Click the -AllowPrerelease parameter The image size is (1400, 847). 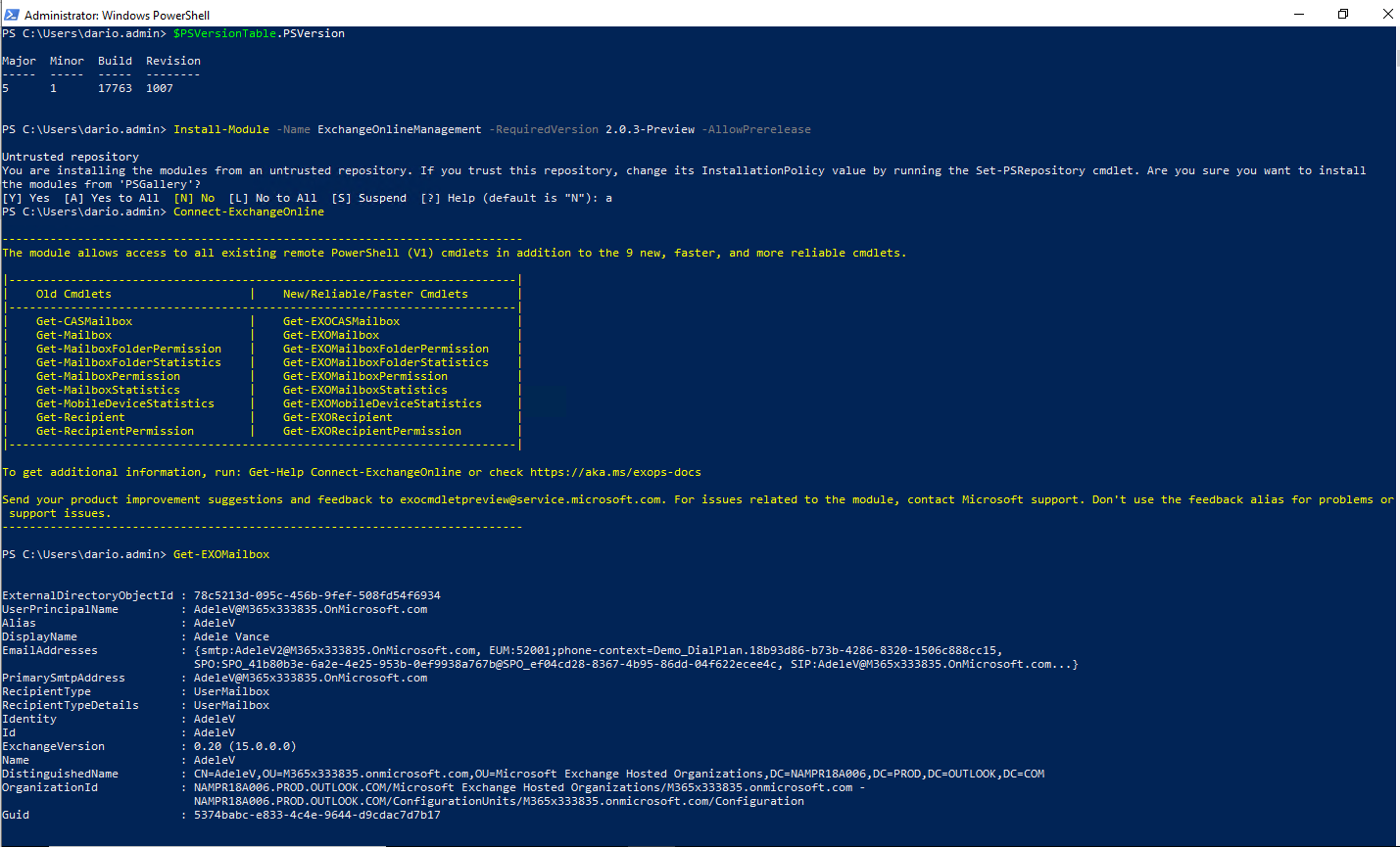click(756, 129)
